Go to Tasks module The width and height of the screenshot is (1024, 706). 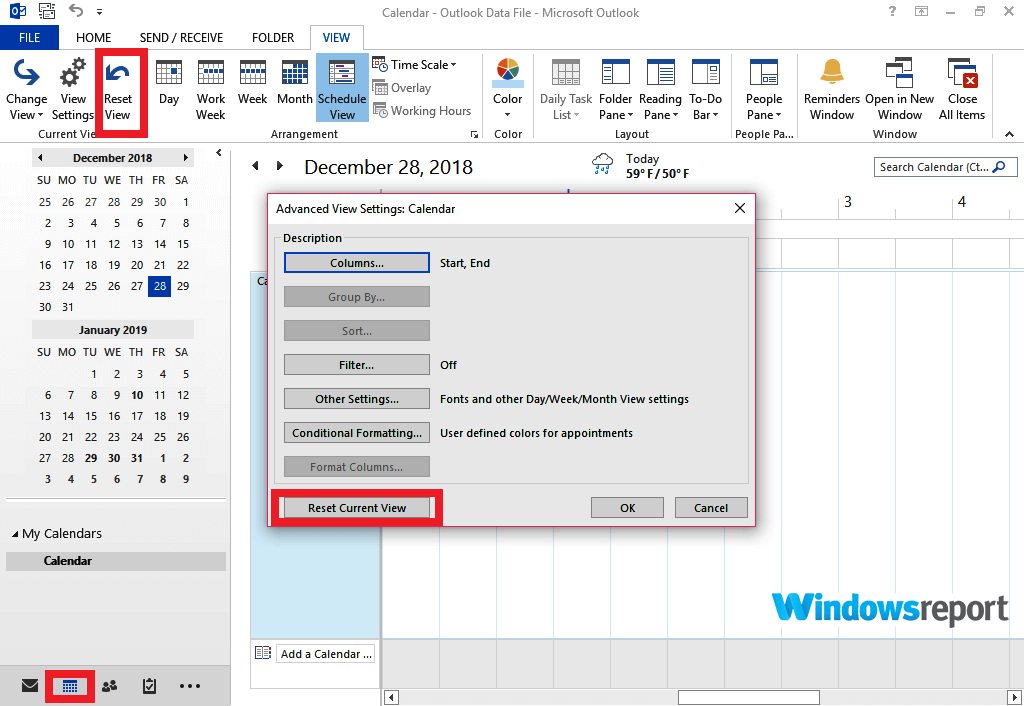click(x=150, y=686)
